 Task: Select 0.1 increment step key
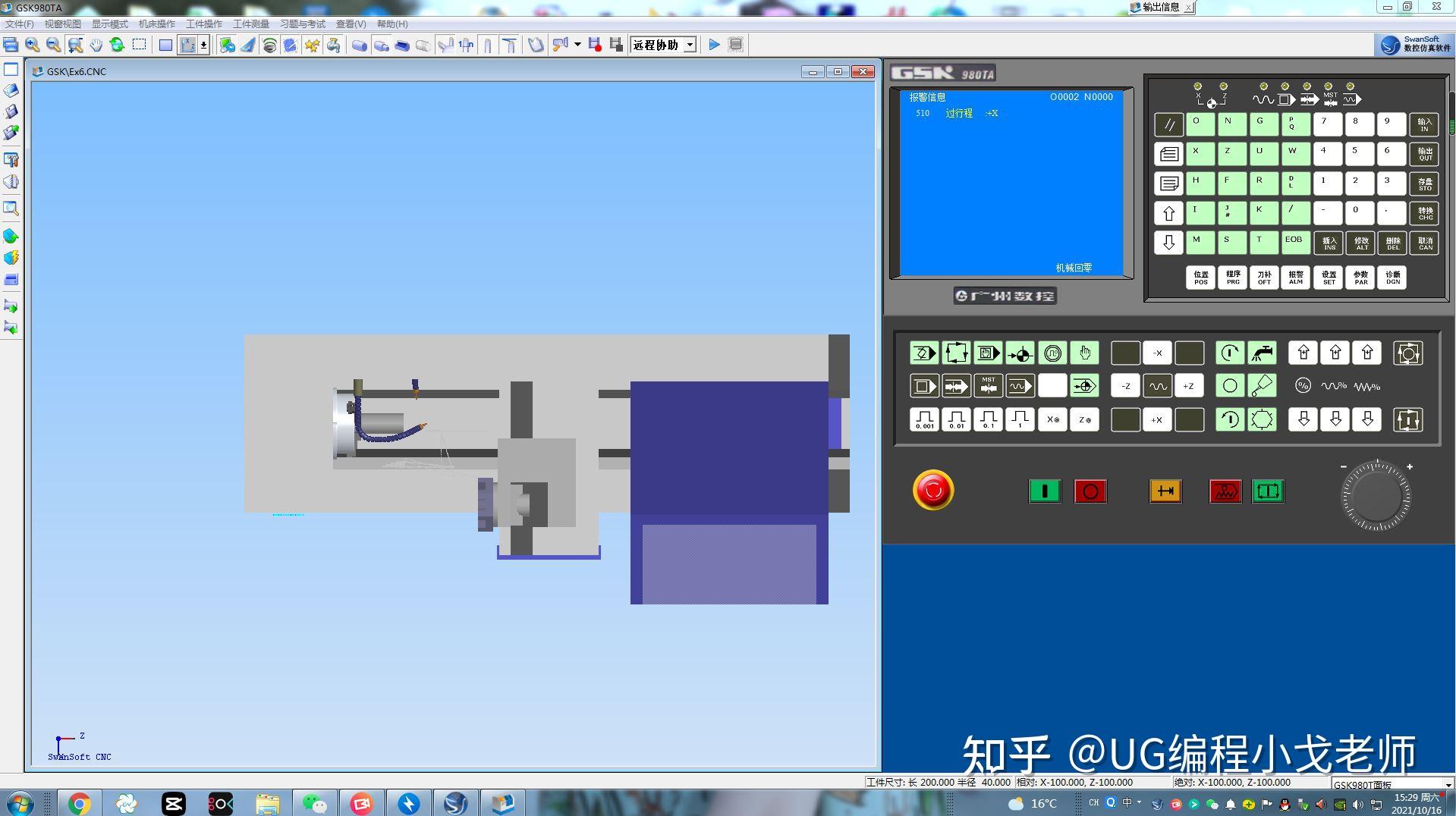[x=988, y=419]
